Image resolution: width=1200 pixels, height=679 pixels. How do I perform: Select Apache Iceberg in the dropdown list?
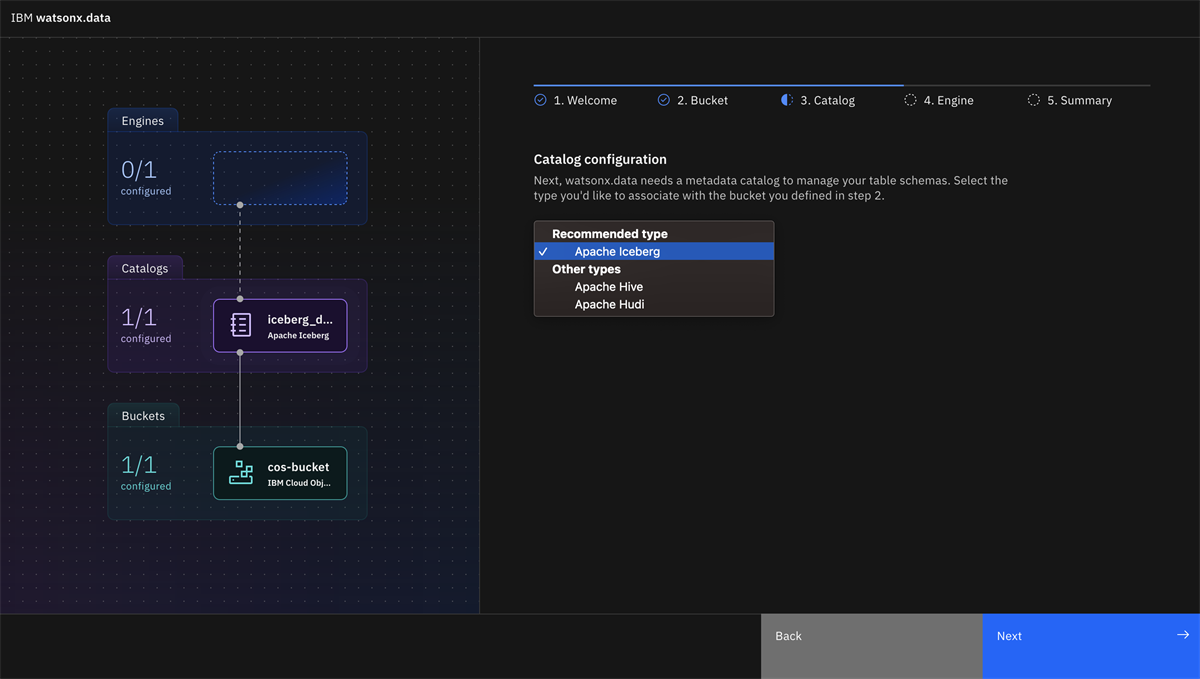coord(654,252)
